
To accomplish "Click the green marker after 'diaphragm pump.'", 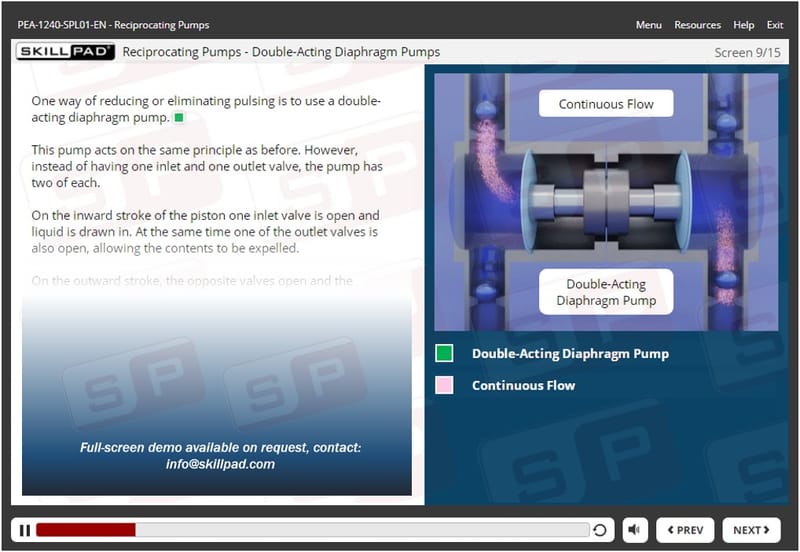I will (179, 118).
